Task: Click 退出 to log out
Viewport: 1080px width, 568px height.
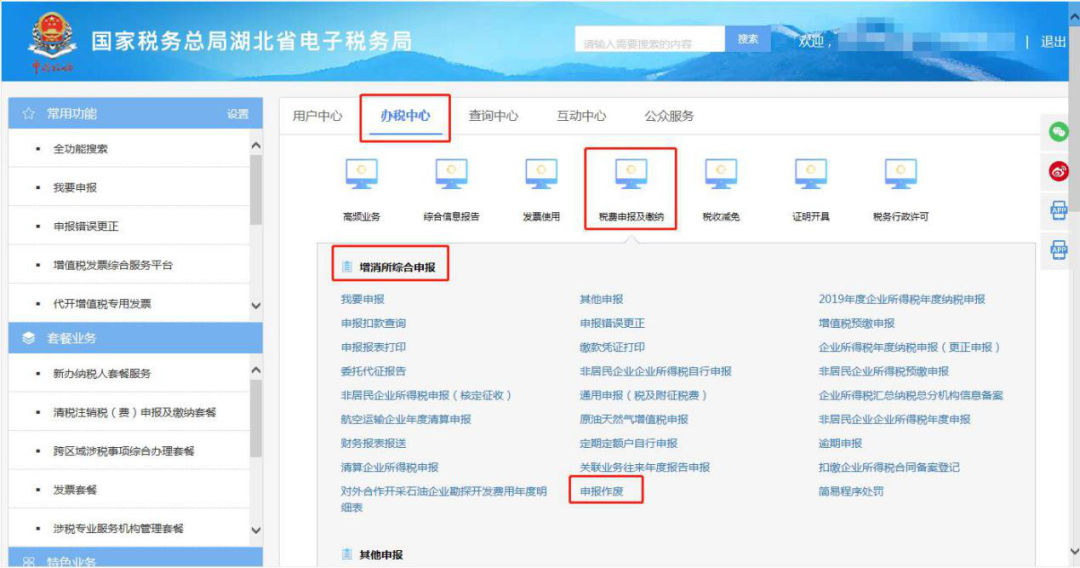Action: click(1053, 42)
